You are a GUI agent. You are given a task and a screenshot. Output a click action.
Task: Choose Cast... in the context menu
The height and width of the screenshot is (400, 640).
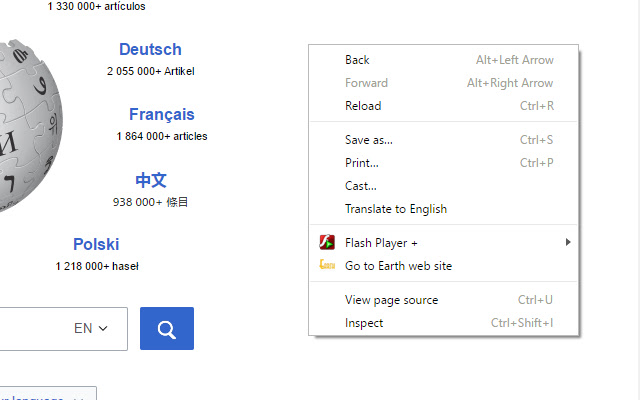click(x=444, y=186)
